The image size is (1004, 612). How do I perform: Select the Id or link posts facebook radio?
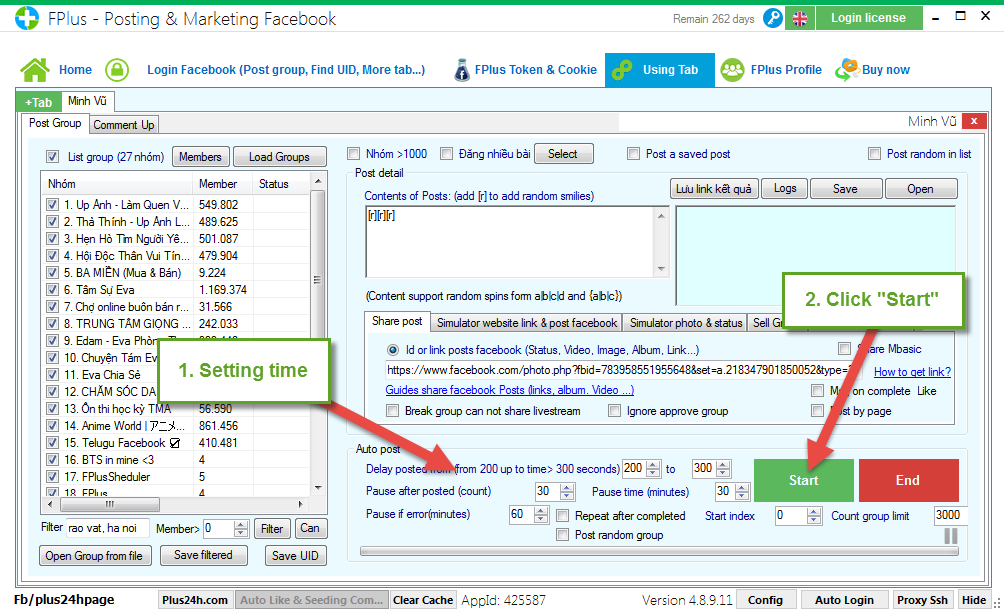pyautogui.click(x=393, y=350)
